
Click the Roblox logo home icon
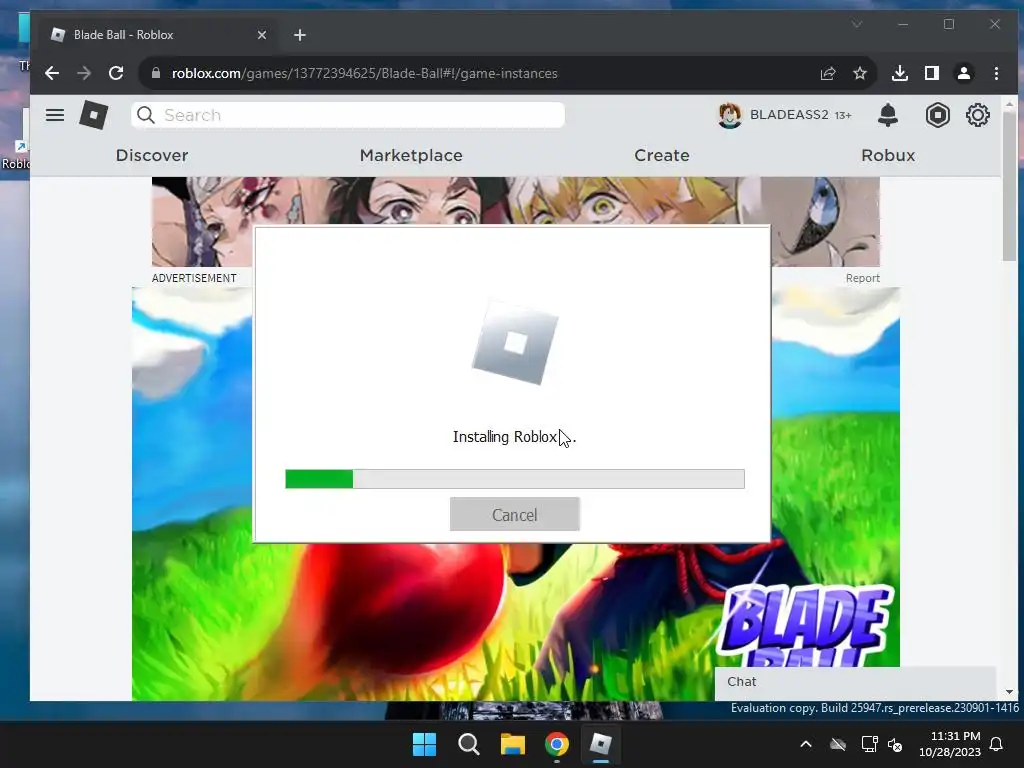93,116
